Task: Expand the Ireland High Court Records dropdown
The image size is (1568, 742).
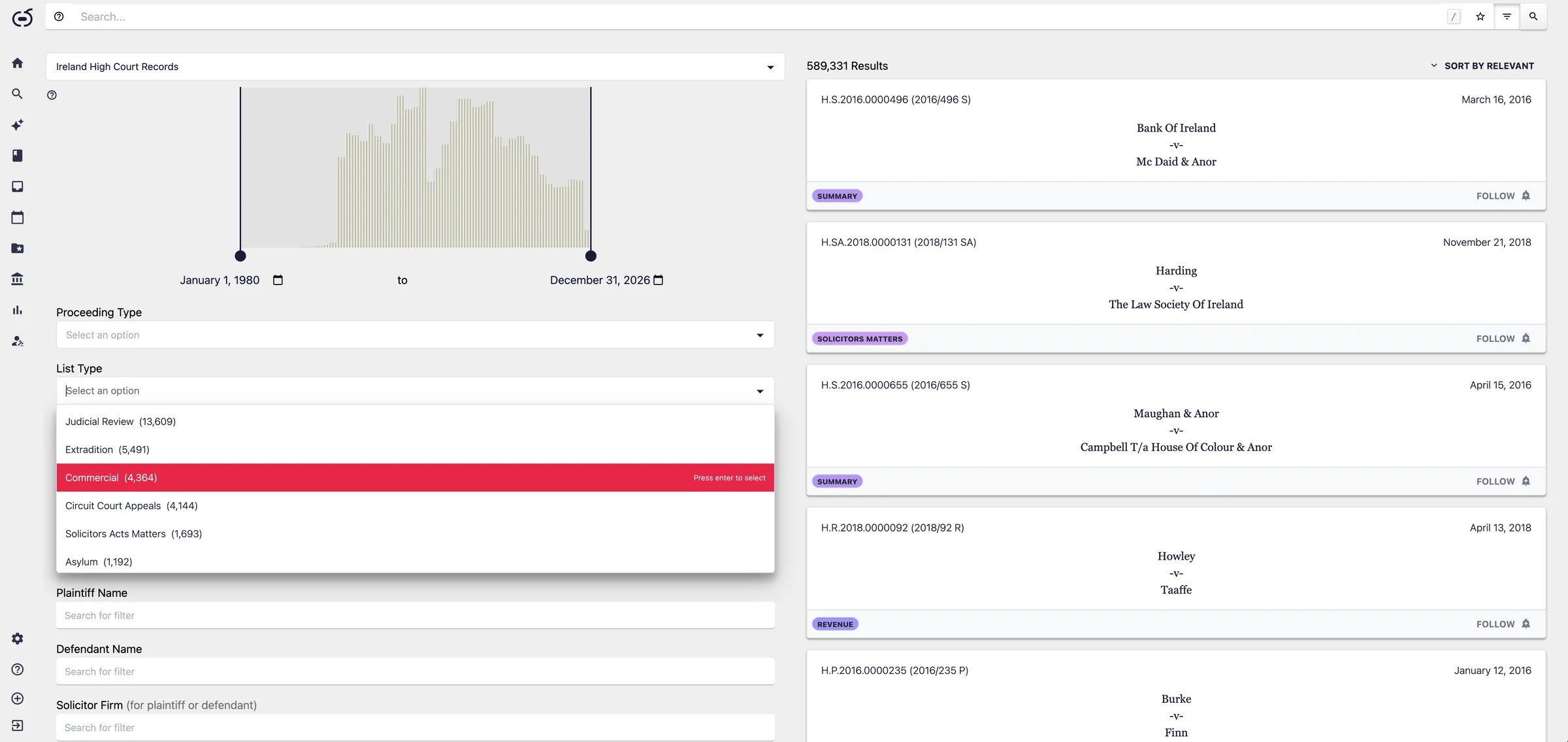Action: click(x=416, y=67)
